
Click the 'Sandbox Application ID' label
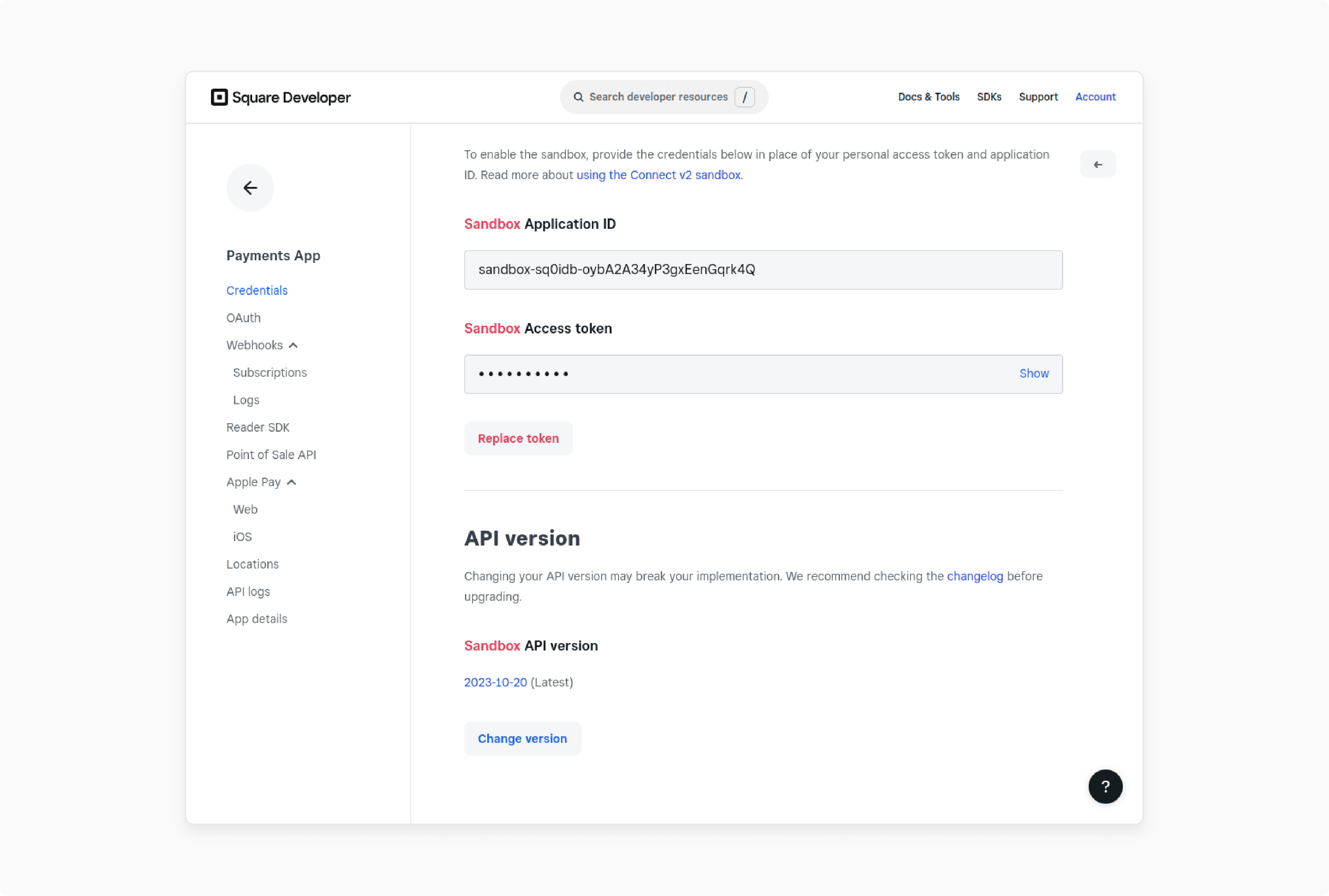click(540, 224)
